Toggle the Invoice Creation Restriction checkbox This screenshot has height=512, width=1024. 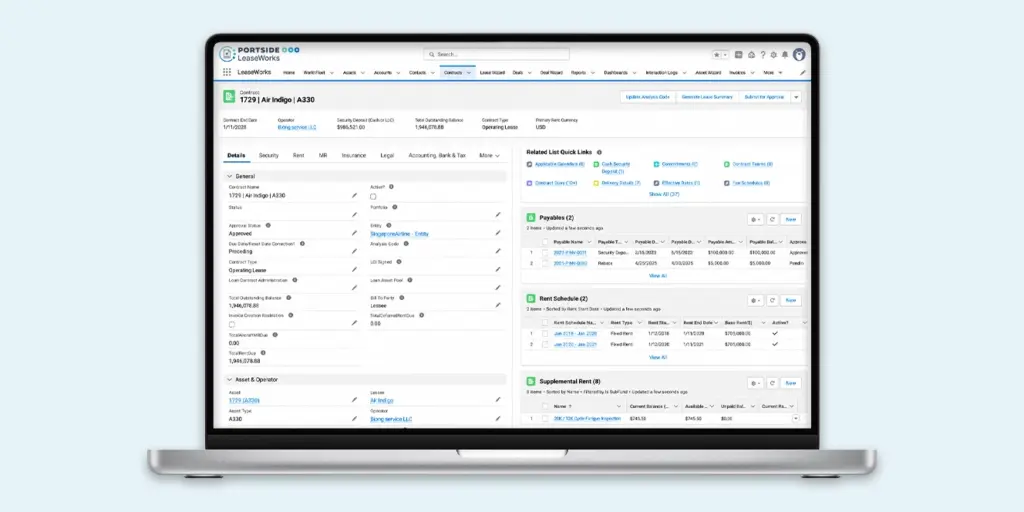pyautogui.click(x=232, y=324)
